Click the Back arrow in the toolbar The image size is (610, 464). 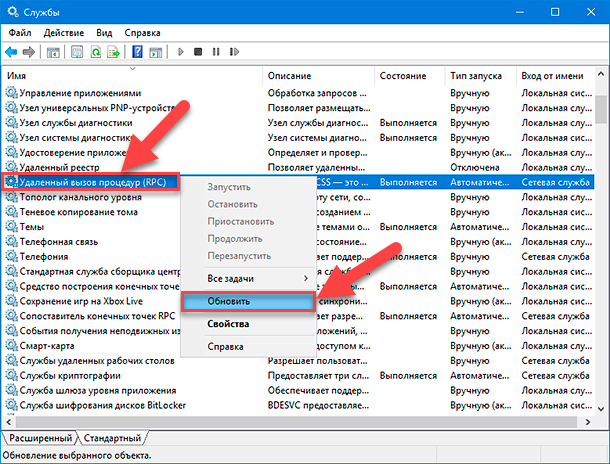coord(12,51)
